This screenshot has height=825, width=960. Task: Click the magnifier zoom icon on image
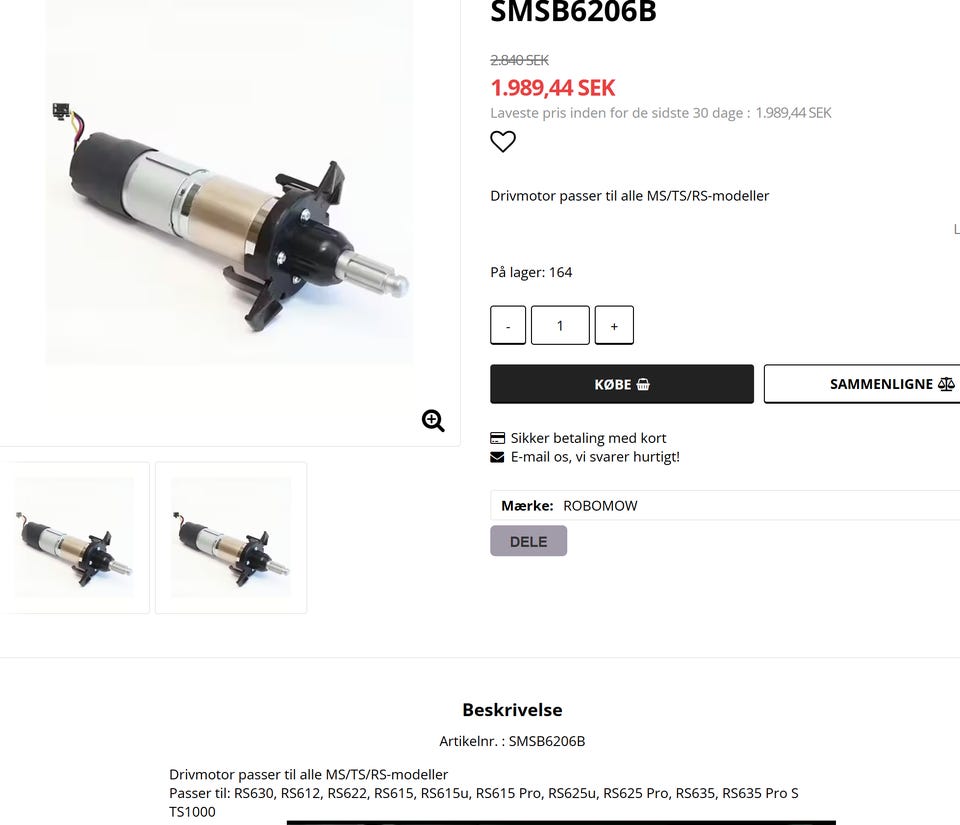(x=433, y=420)
